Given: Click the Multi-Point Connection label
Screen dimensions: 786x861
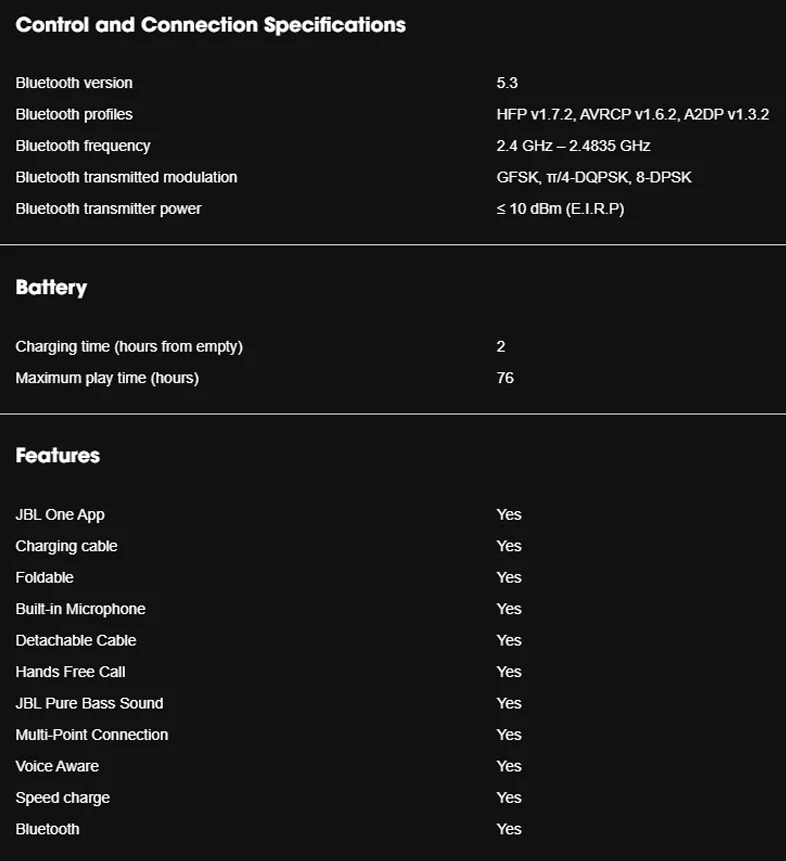Looking at the screenshot, I should 92,735.
